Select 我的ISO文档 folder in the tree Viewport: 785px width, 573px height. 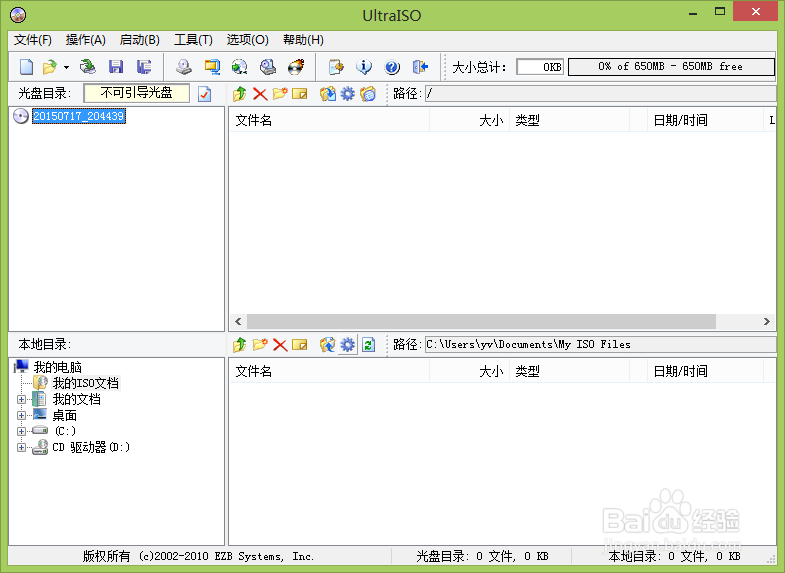[86, 383]
